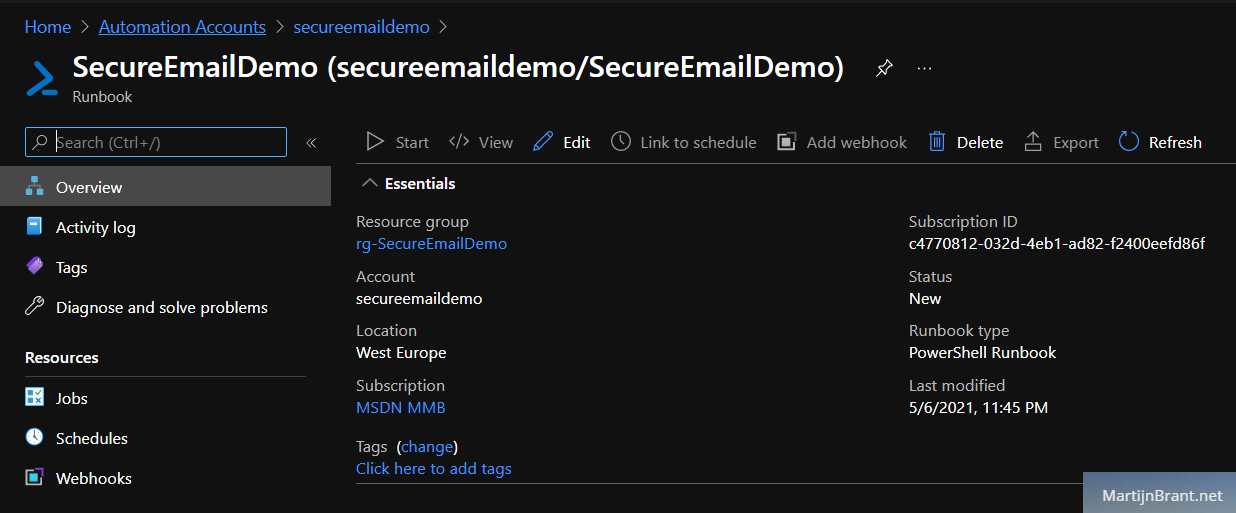Screen dimensions: 1236x513
Task: Open the runbook code View icon
Action: click(x=459, y=142)
